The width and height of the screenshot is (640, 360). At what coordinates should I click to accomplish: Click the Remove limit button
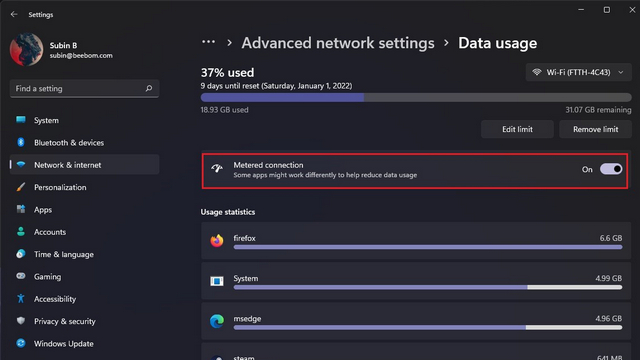[x=596, y=129]
